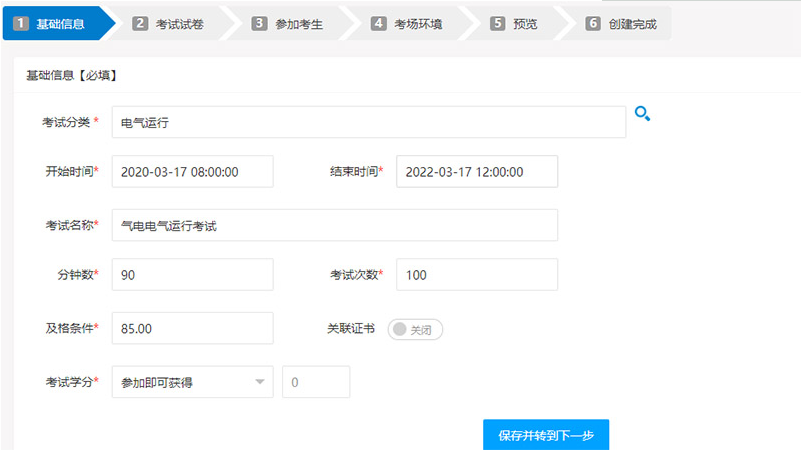This screenshot has width=804, height=458.
Task: Open the 考试学分 dropdown
Action: (192, 382)
